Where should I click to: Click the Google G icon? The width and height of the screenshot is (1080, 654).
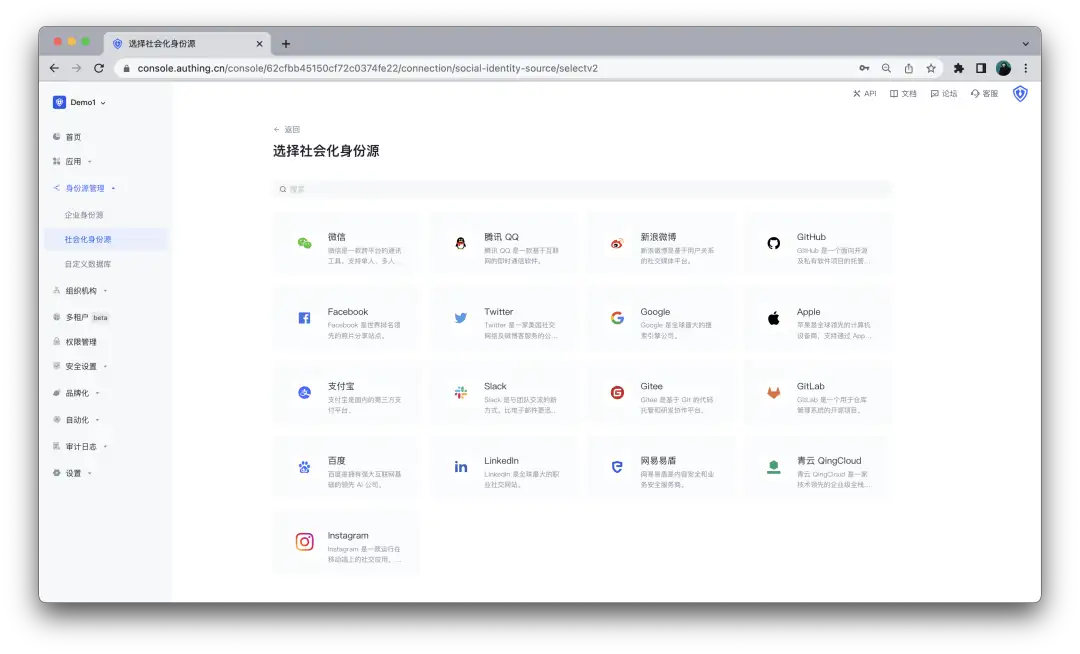pos(617,318)
